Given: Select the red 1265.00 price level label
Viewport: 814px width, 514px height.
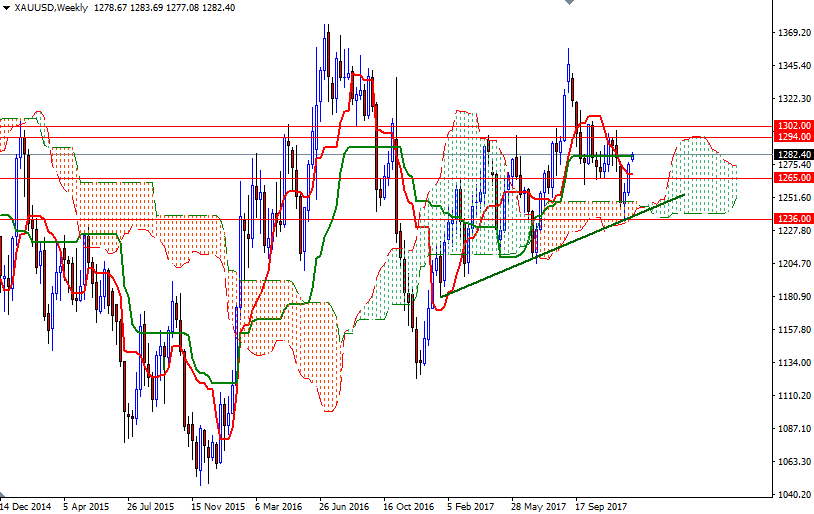Looking at the screenshot, I should click(793, 178).
